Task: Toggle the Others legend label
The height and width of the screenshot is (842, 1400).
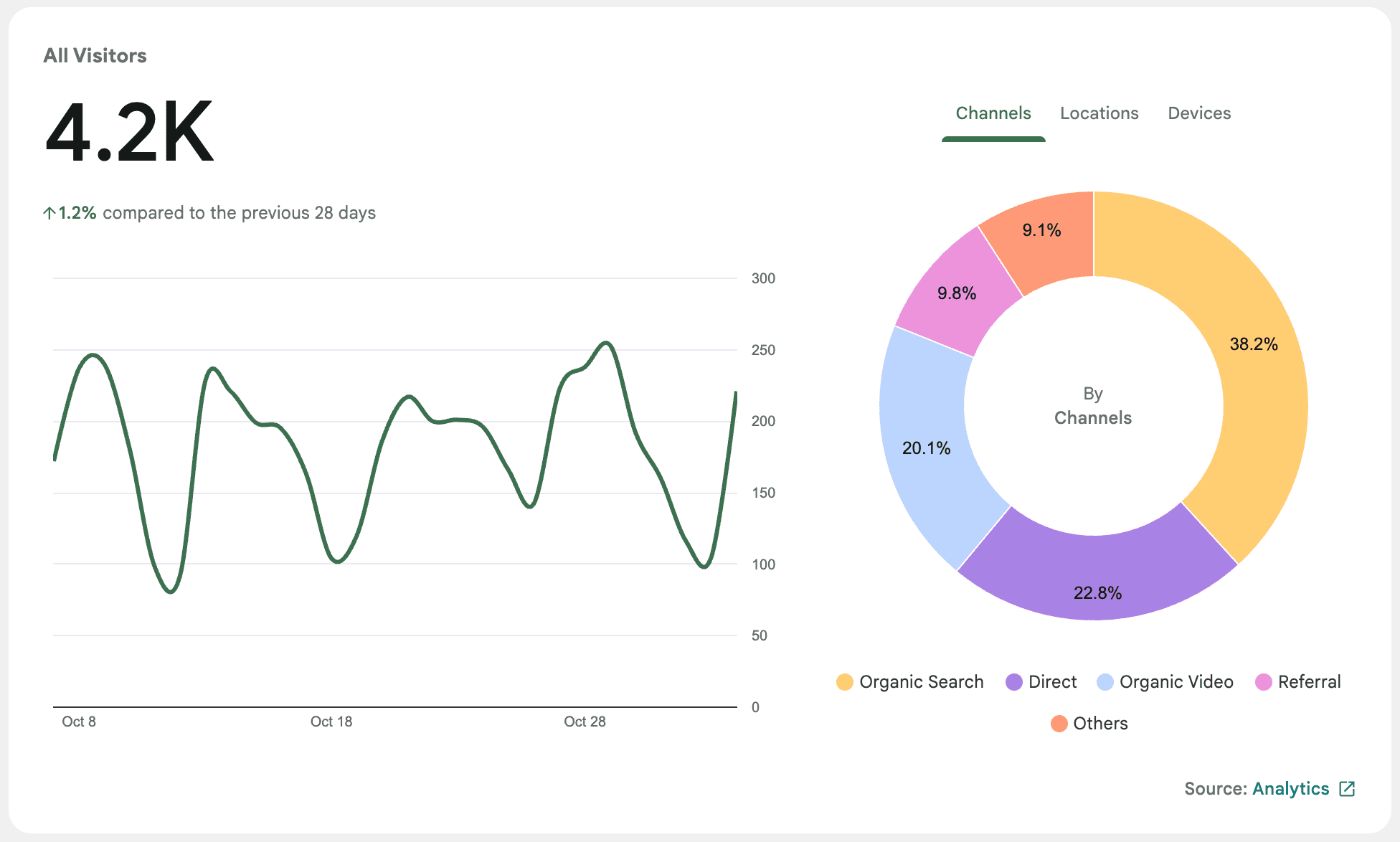Action: point(1100,724)
